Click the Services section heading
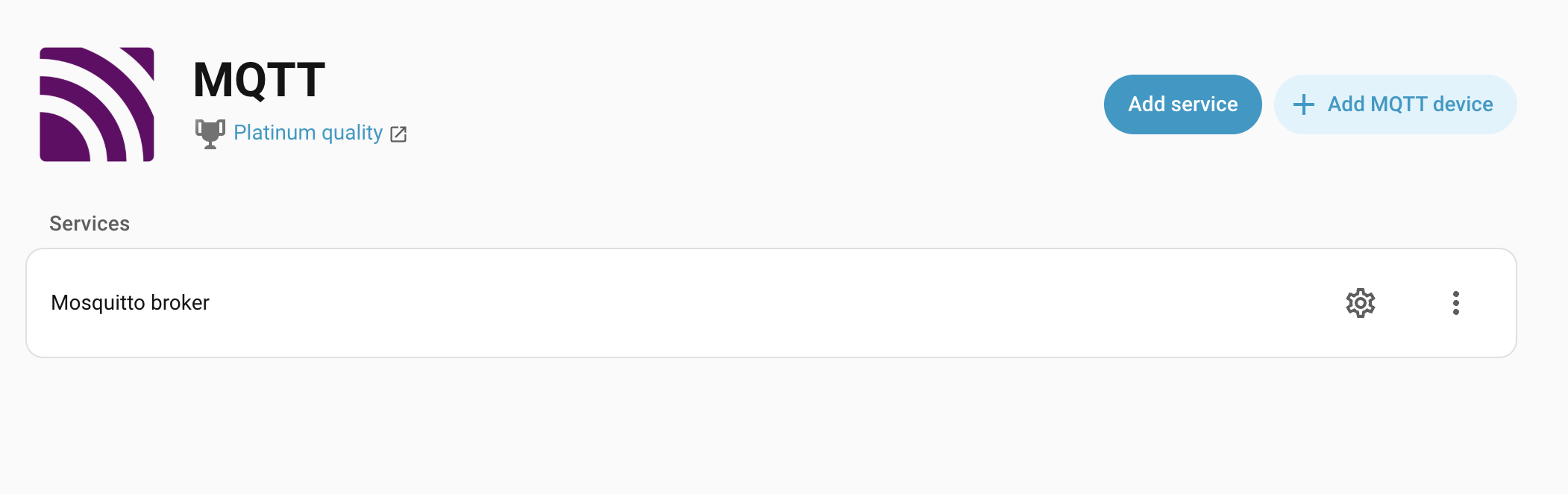This screenshot has height=494, width=1568. point(90,224)
